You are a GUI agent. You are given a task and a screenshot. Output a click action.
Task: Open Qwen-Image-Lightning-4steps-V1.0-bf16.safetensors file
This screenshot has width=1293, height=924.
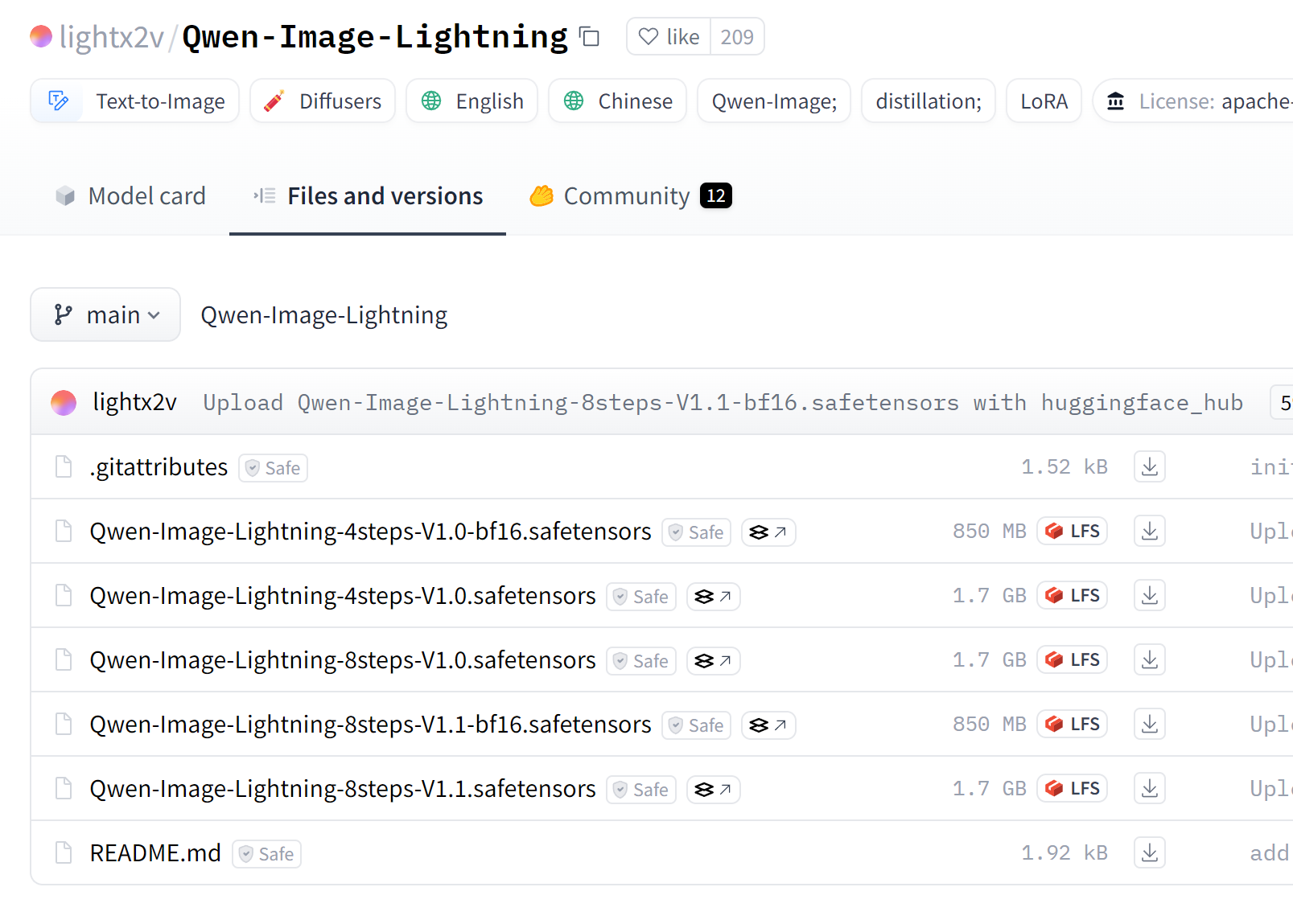pyautogui.click(x=370, y=532)
